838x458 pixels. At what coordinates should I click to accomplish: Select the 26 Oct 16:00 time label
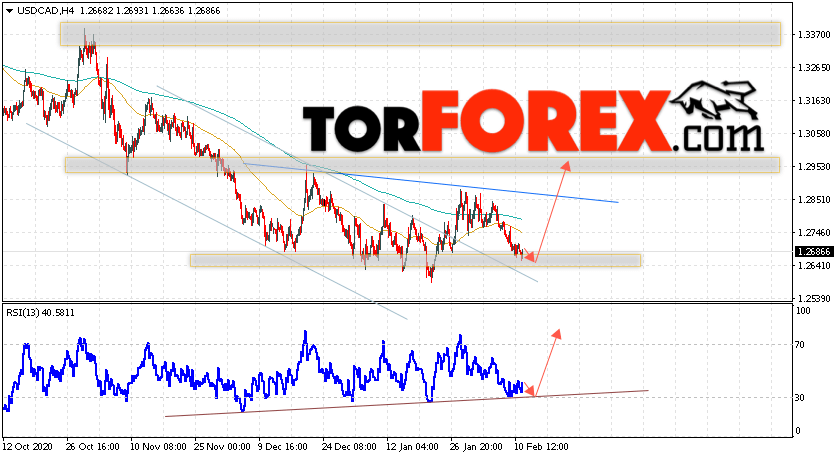[92, 446]
